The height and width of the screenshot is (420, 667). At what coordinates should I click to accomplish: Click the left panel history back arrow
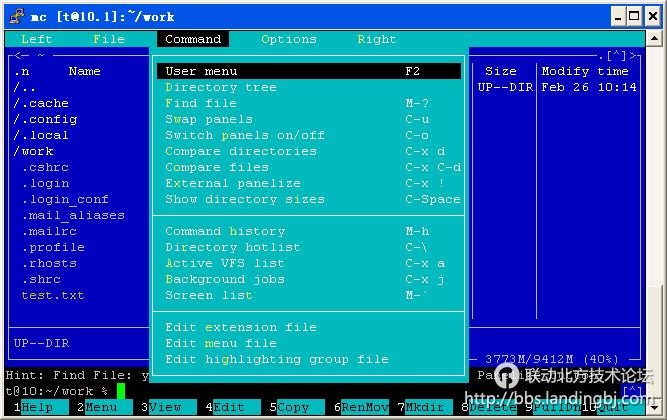click(17, 56)
